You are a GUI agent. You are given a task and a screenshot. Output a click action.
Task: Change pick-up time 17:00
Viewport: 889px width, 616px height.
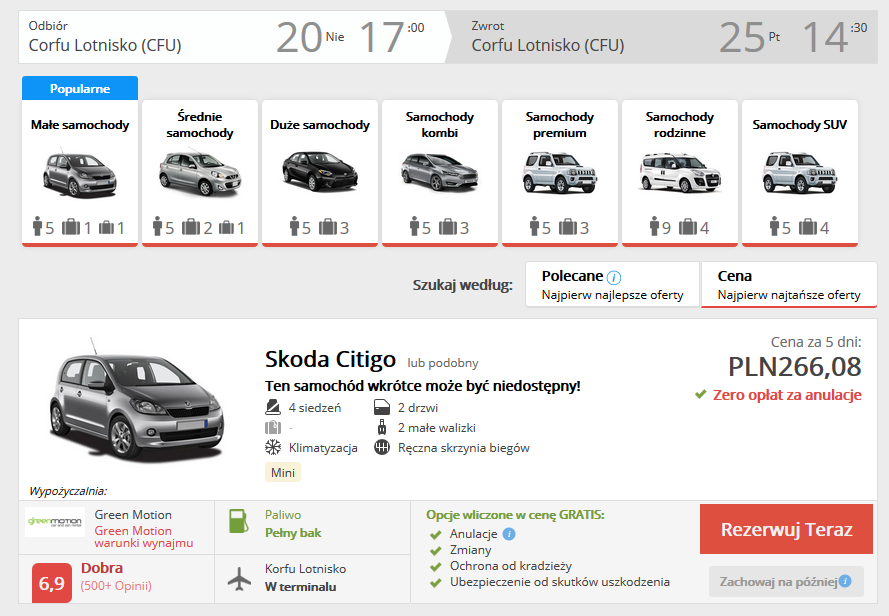click(x=392, y=37)
